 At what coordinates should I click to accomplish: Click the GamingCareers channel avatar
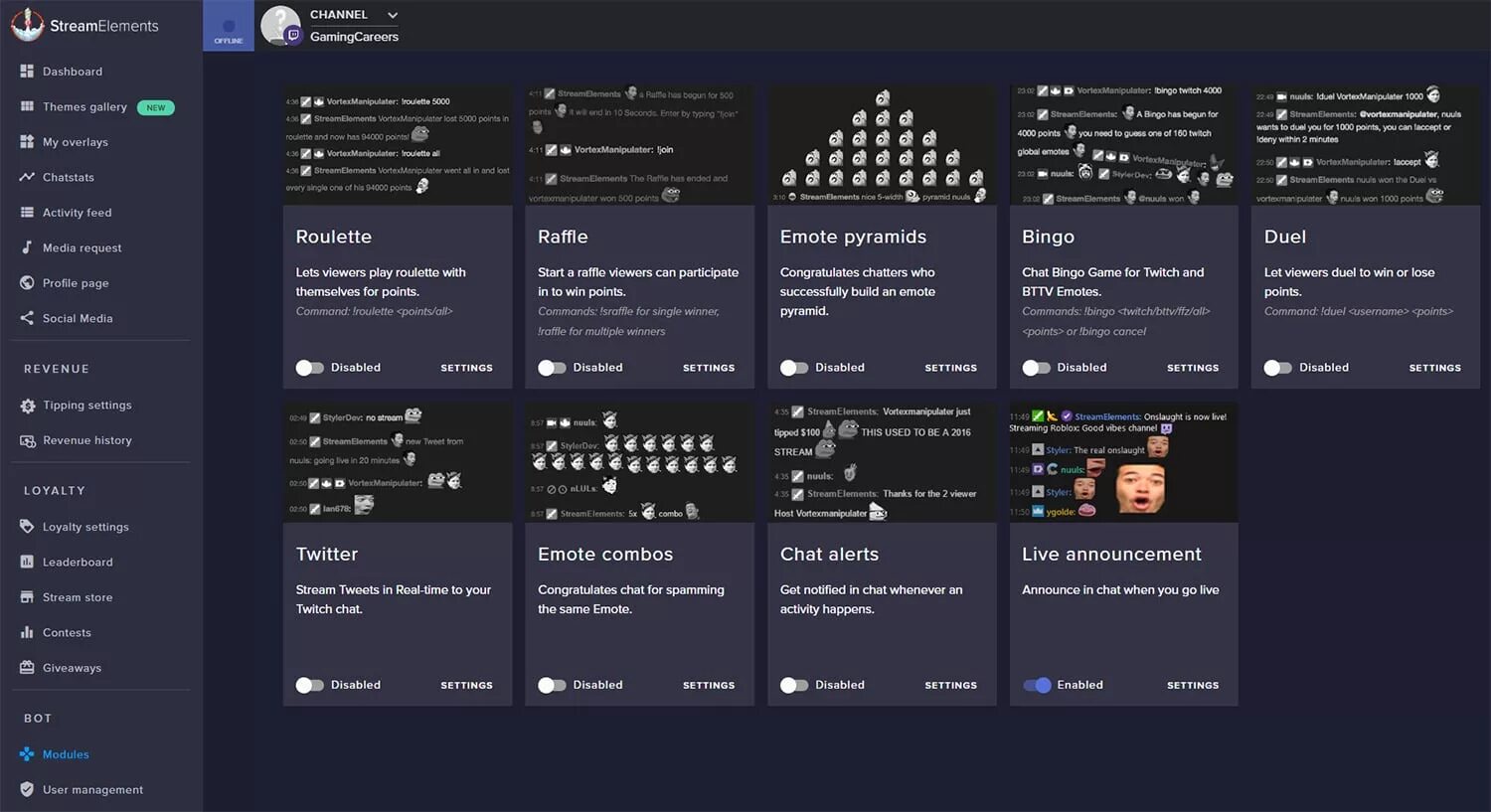click(280, 26)
